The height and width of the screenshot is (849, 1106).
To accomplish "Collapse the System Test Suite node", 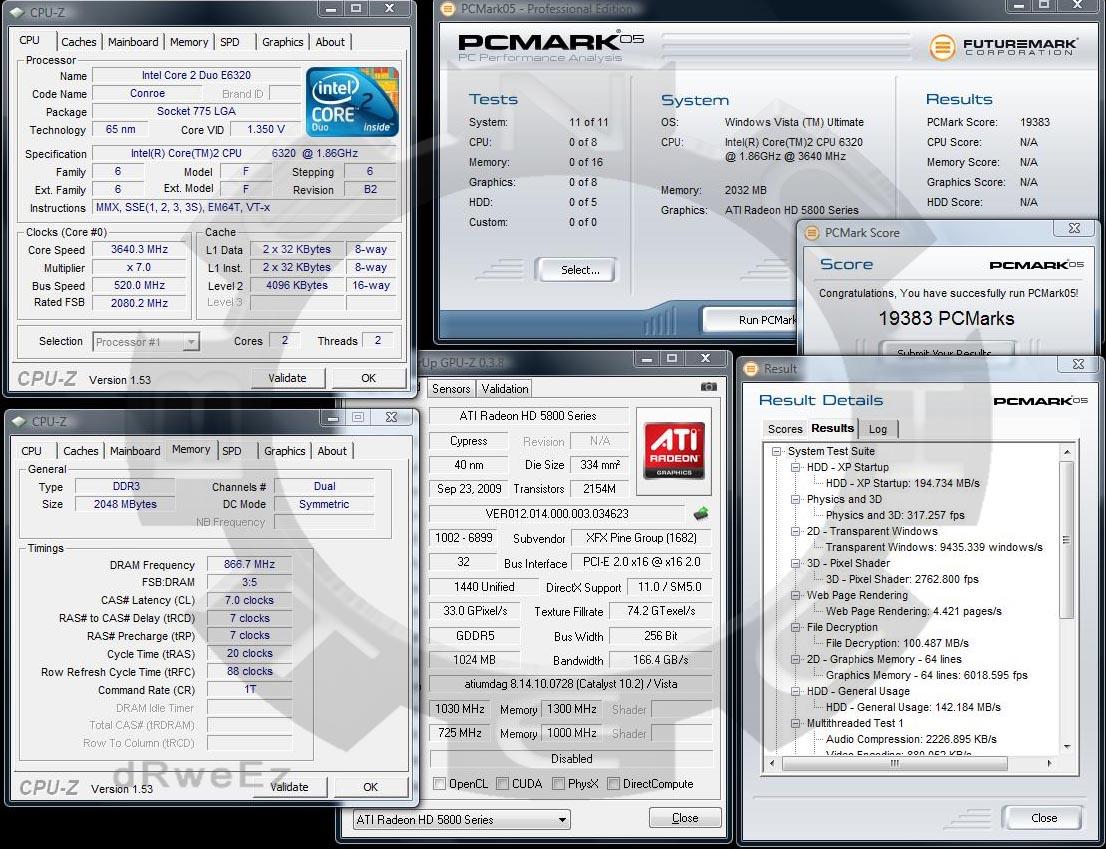I will pos(777,451).
